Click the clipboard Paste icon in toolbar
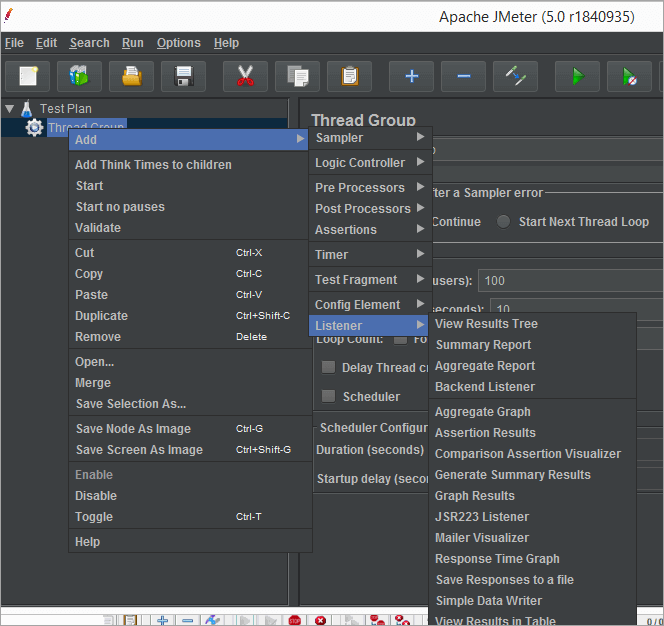 tap(349, 77)
